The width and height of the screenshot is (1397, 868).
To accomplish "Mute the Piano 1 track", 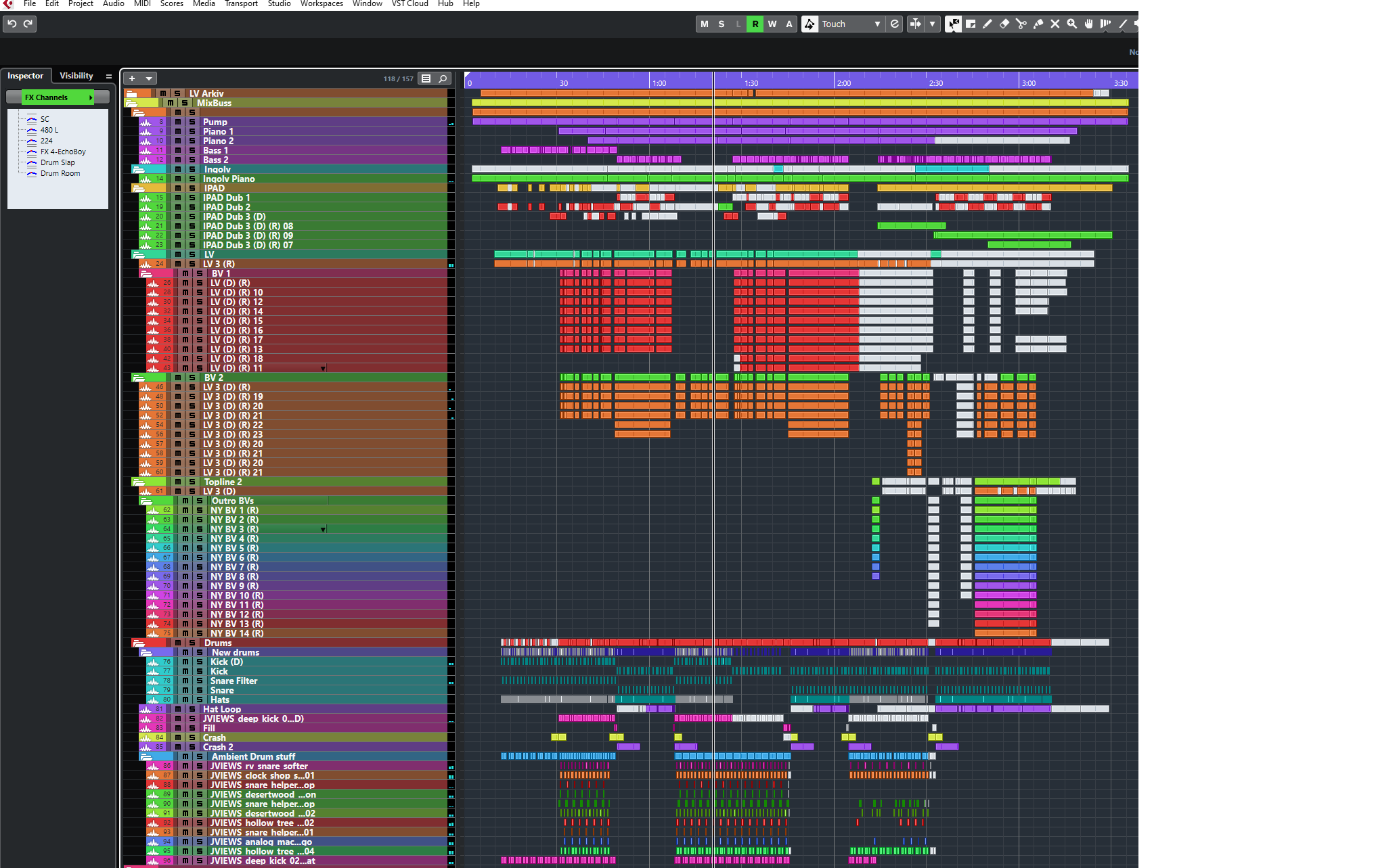I will [x=178, y=131].
